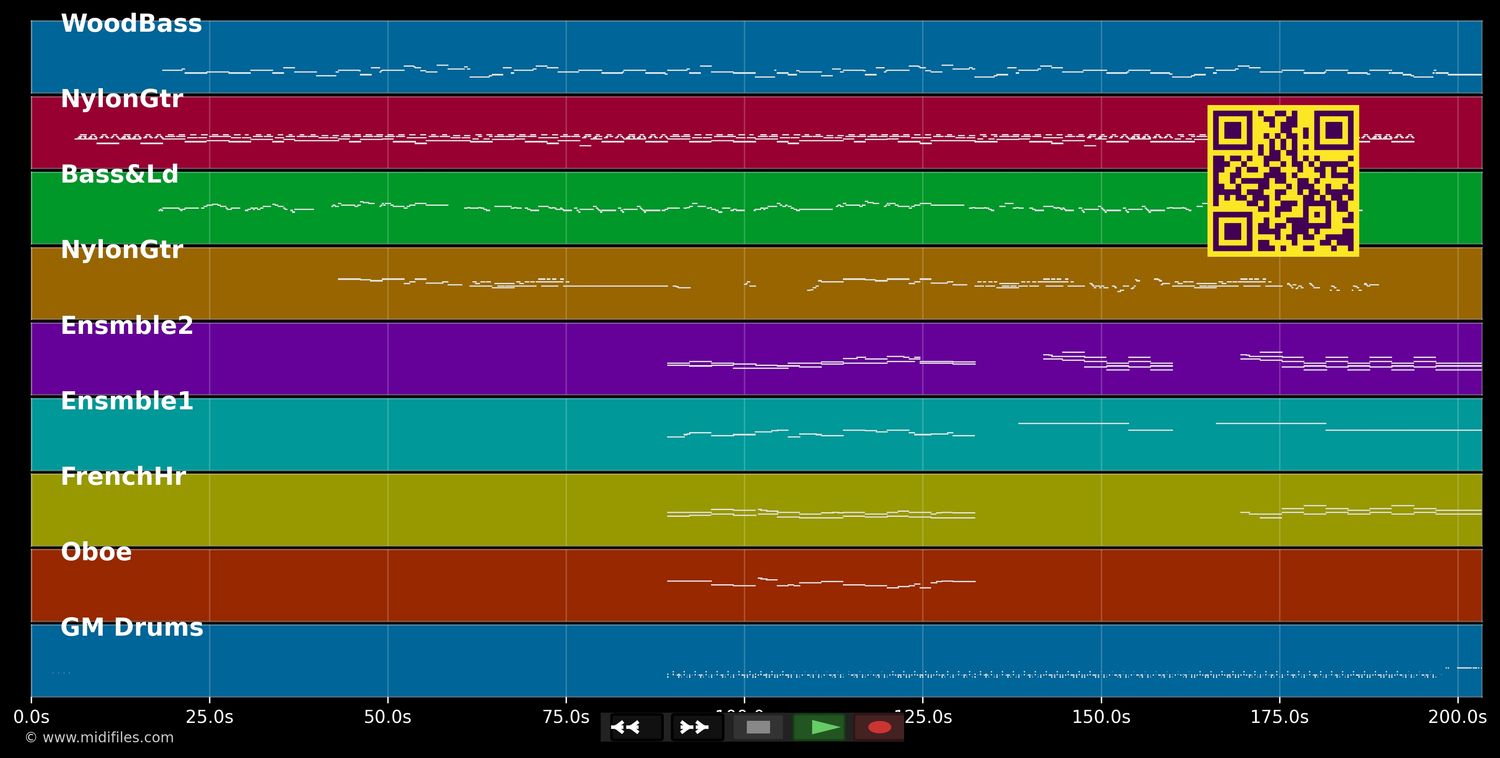Click the yellow QR code image
Image resolution: width=1500 pixels, height=758 pixels.
(1282, 181)
